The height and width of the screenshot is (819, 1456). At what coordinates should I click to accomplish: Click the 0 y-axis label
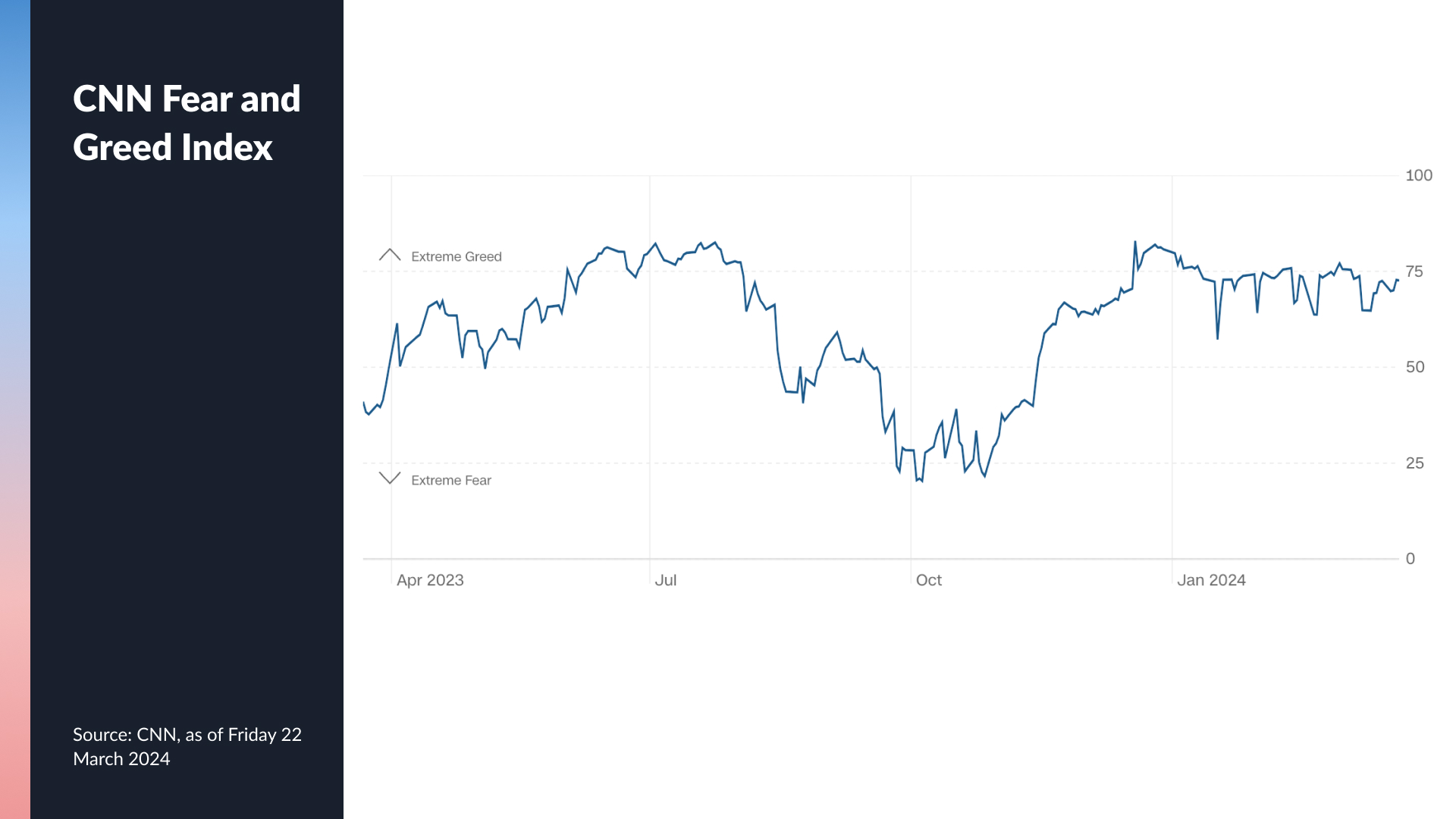[x=1410, y=559]
